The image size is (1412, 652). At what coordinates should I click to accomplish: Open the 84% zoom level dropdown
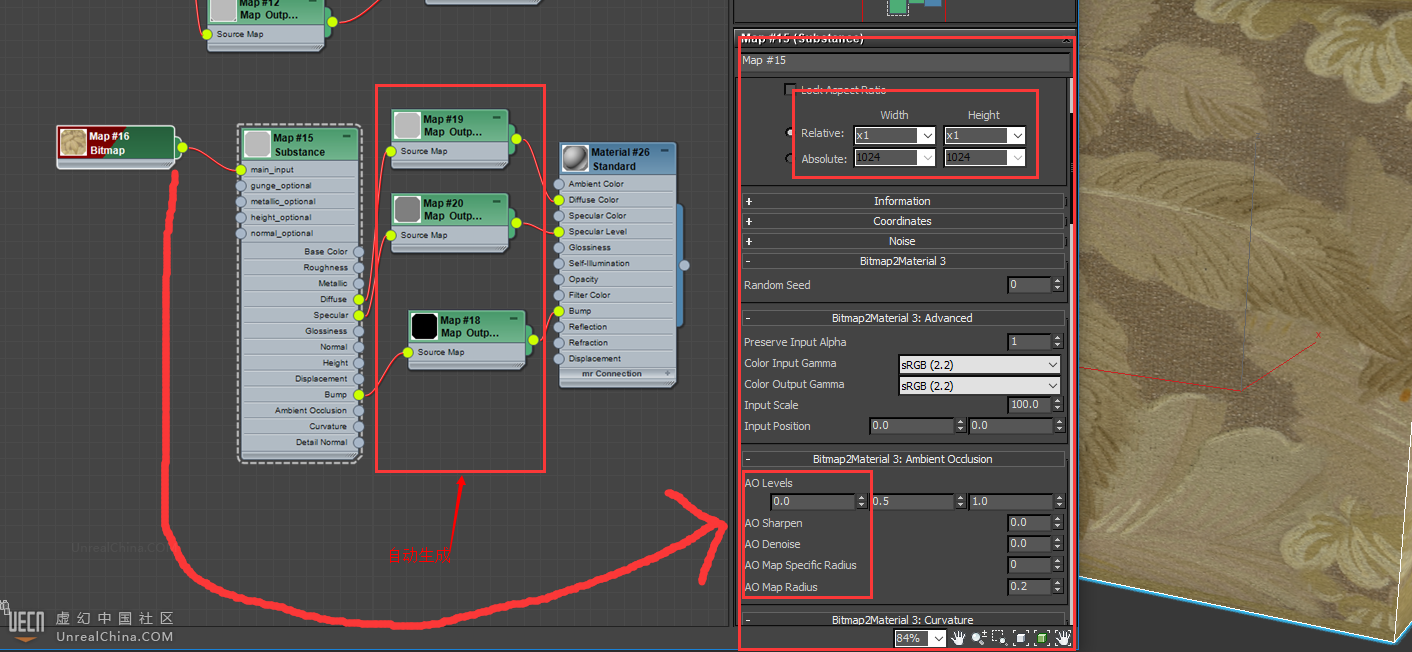pyautogui.click(x=937, y=638)
